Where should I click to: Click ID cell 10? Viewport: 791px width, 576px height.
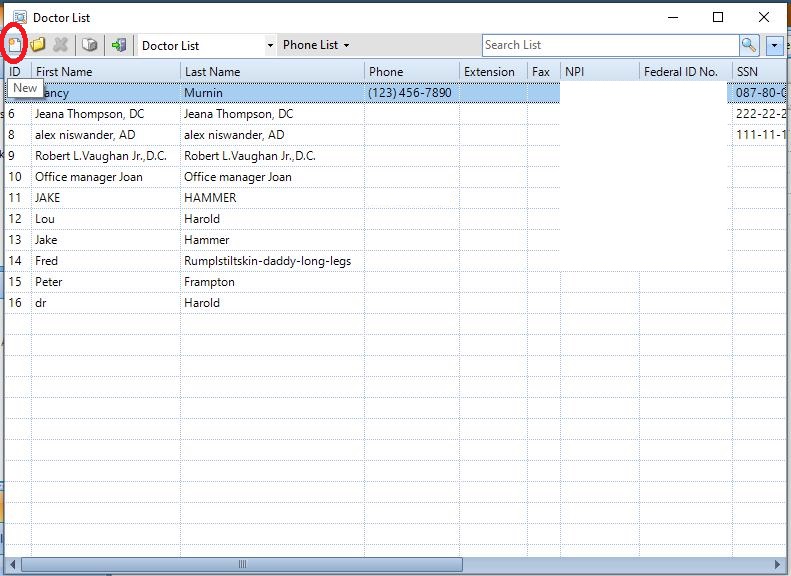click(18, 177)
